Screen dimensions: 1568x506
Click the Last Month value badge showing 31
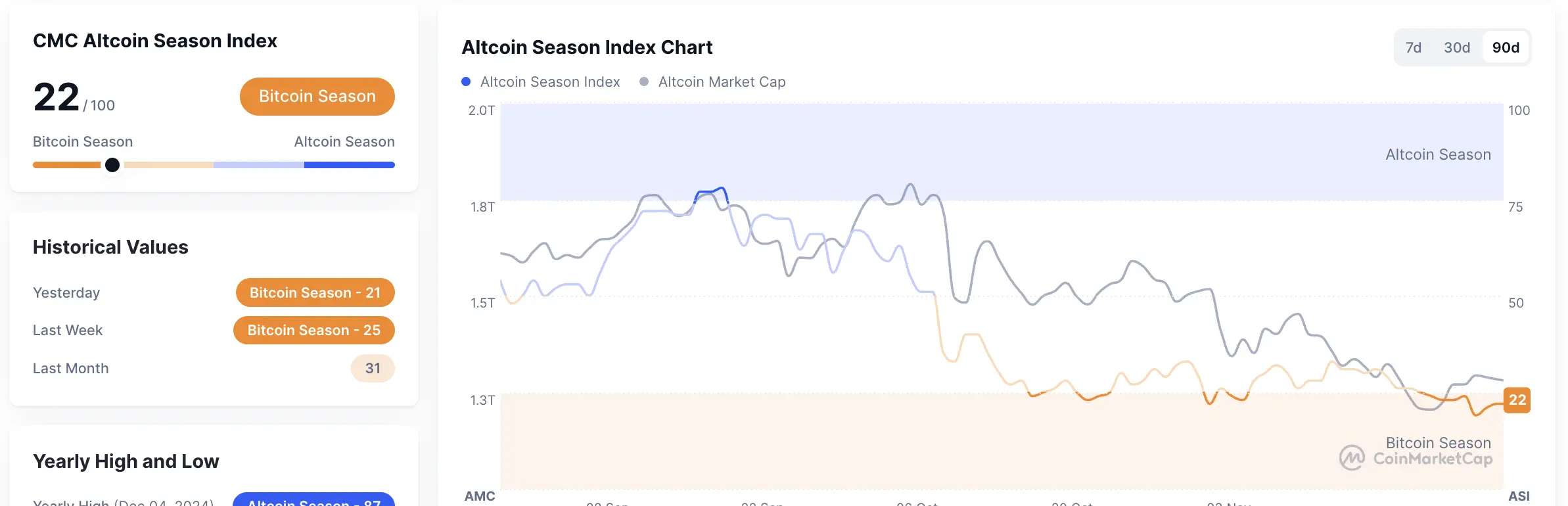coord(372,368)
